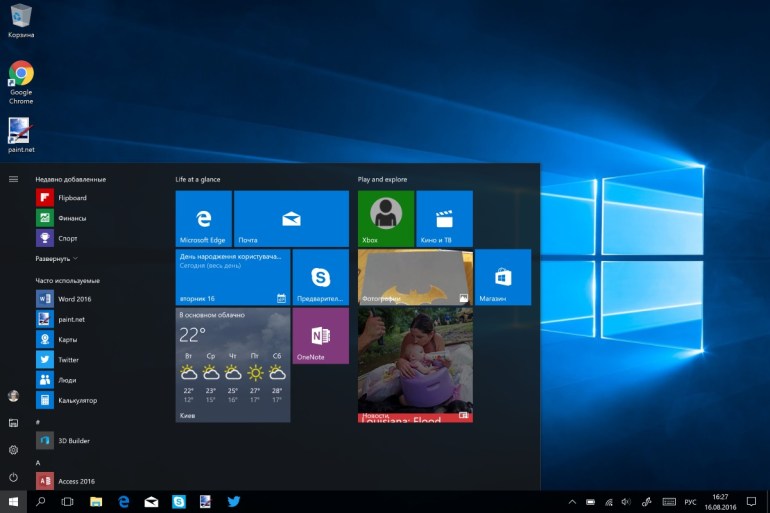Viewport: 770px width, 513px height.
Task: Open File Explorer on the taskbar
Action: pyautogui.click(x=96, y=502)
